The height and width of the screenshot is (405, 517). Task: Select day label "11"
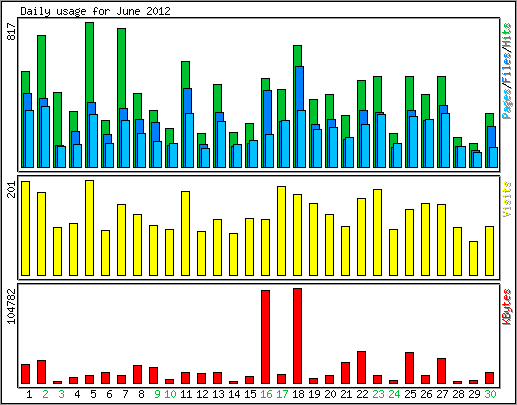pos(186,394)
